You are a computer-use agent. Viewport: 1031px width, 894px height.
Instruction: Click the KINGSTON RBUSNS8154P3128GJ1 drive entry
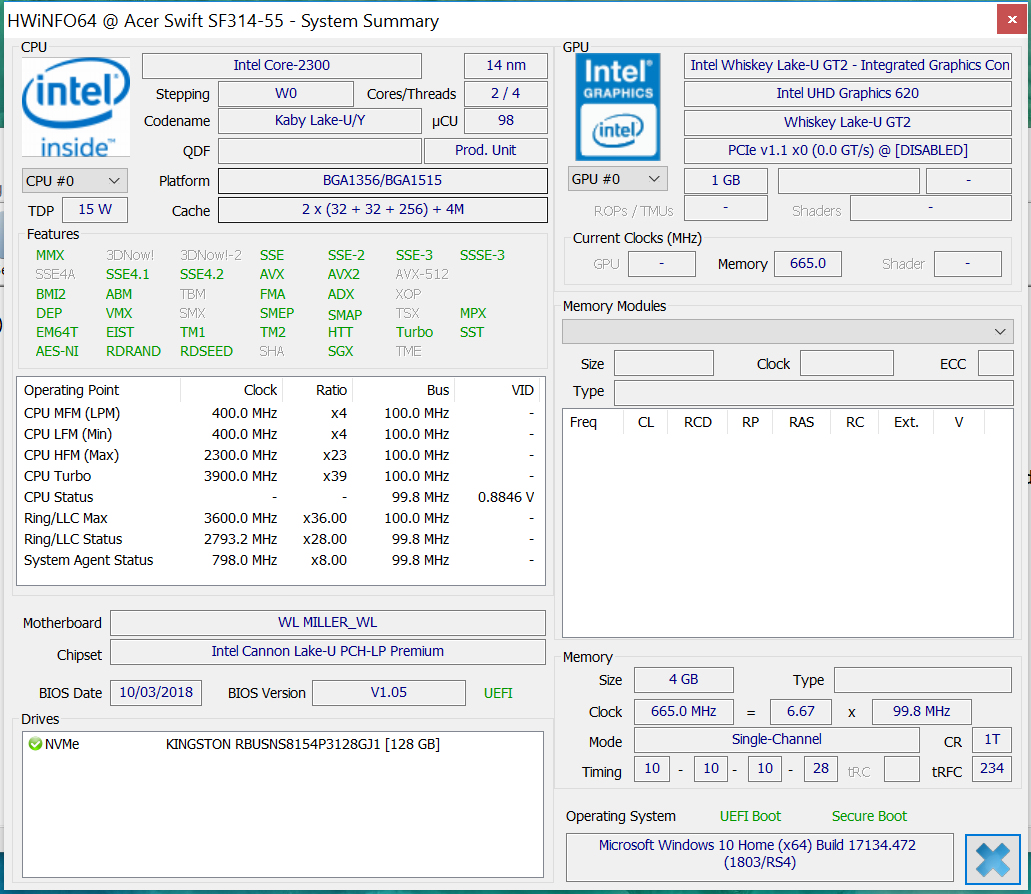pyautogui.click(x=302, y=744)
